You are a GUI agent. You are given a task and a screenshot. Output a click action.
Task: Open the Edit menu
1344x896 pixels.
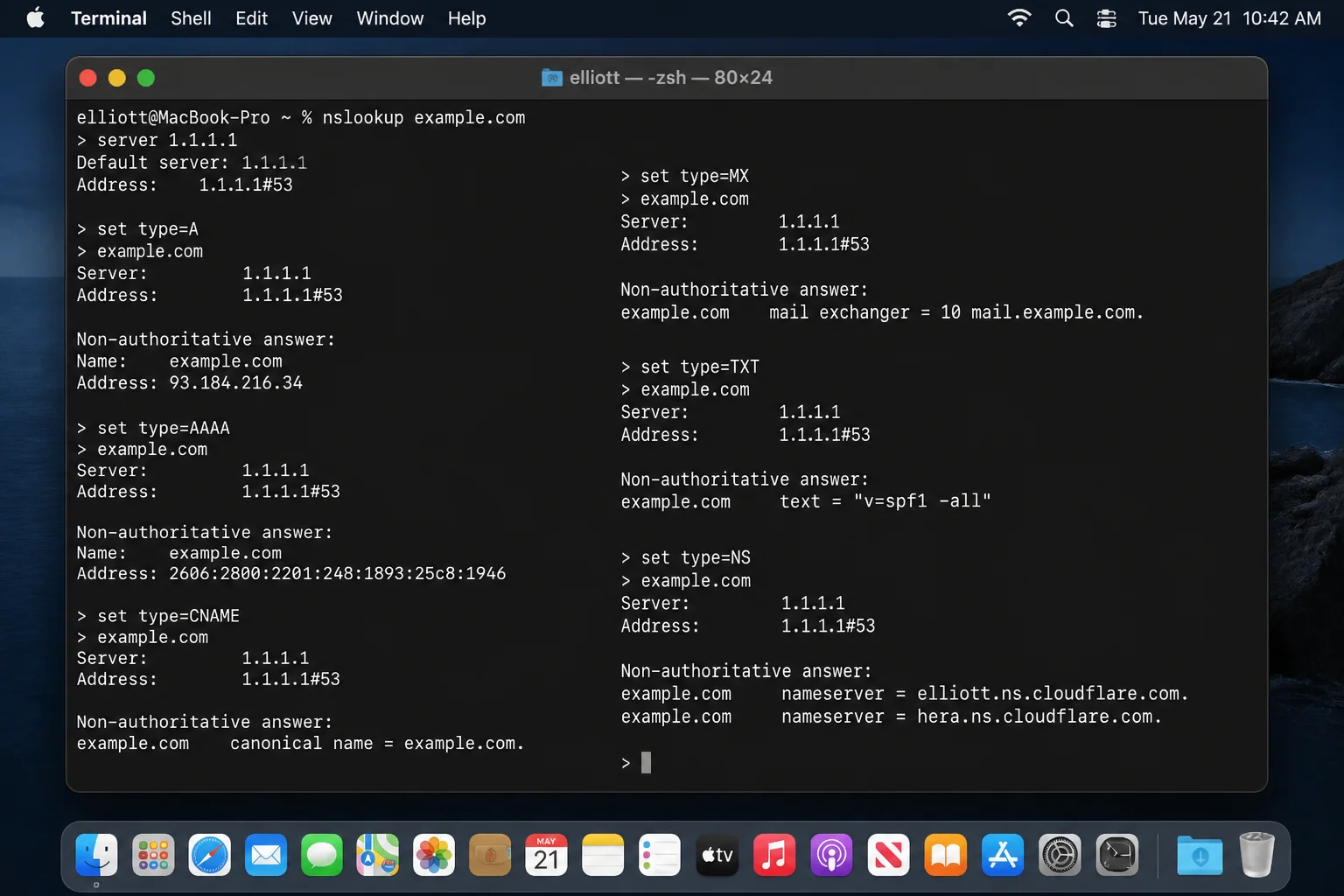(251, 18)
